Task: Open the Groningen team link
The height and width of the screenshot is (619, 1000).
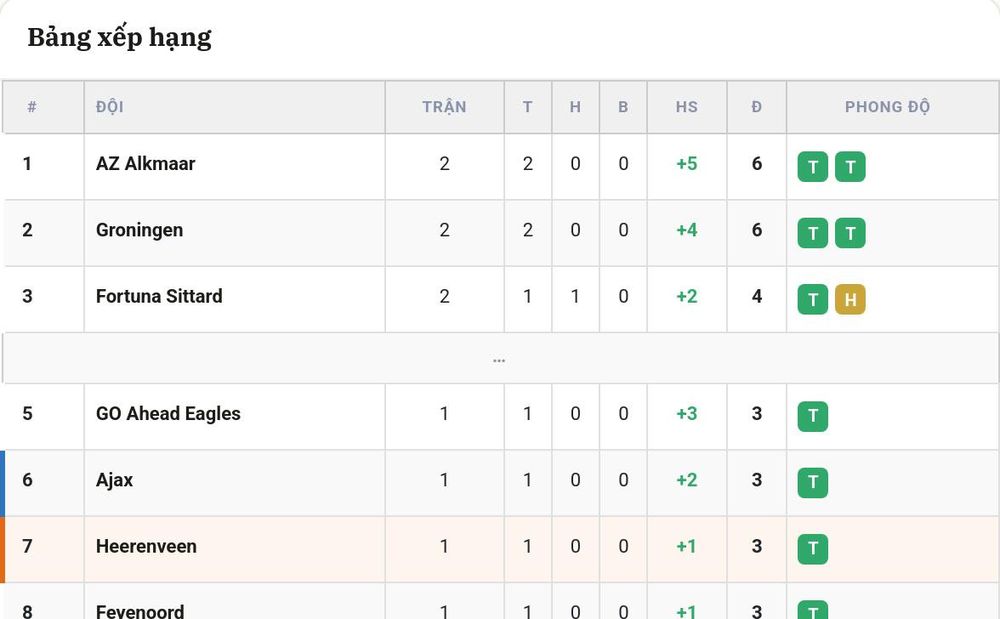Action: click(139, 230)
